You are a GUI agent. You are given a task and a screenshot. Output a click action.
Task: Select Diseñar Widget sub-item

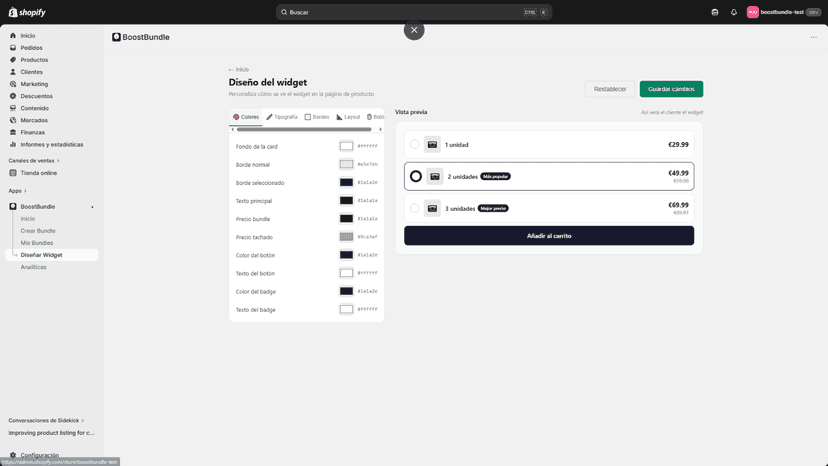click(x=51, y=255)
